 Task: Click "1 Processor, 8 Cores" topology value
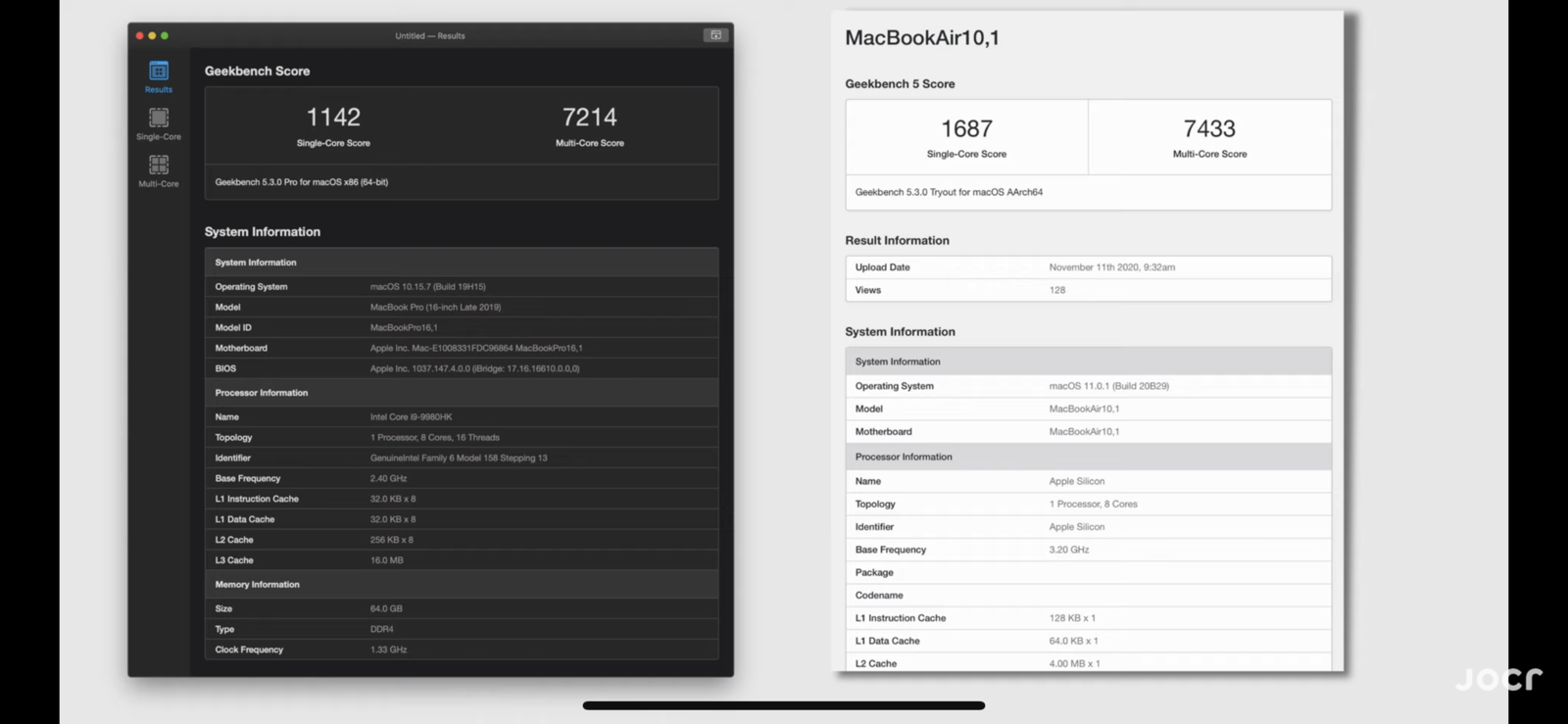click(1094, 505)
